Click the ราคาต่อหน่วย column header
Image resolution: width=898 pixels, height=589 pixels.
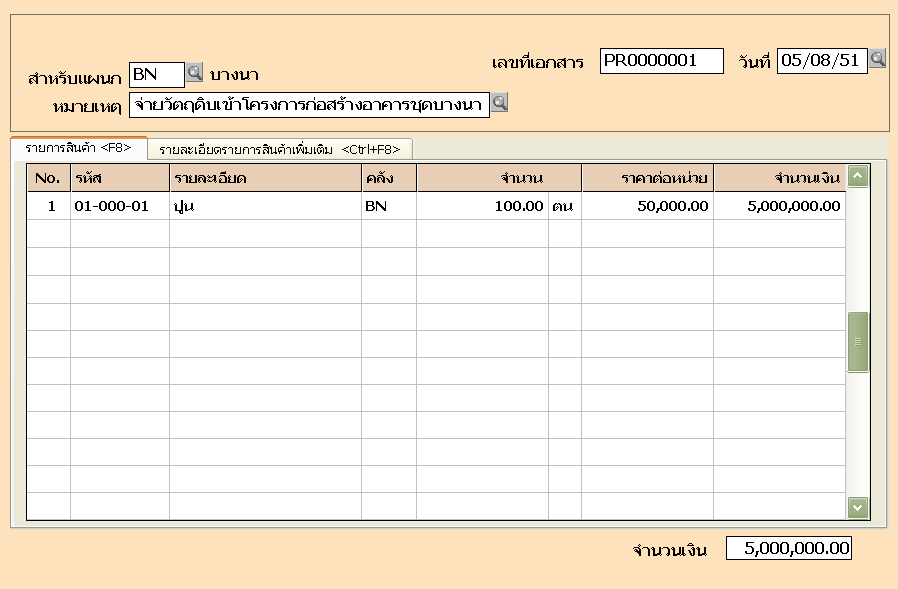click(647, 178)
